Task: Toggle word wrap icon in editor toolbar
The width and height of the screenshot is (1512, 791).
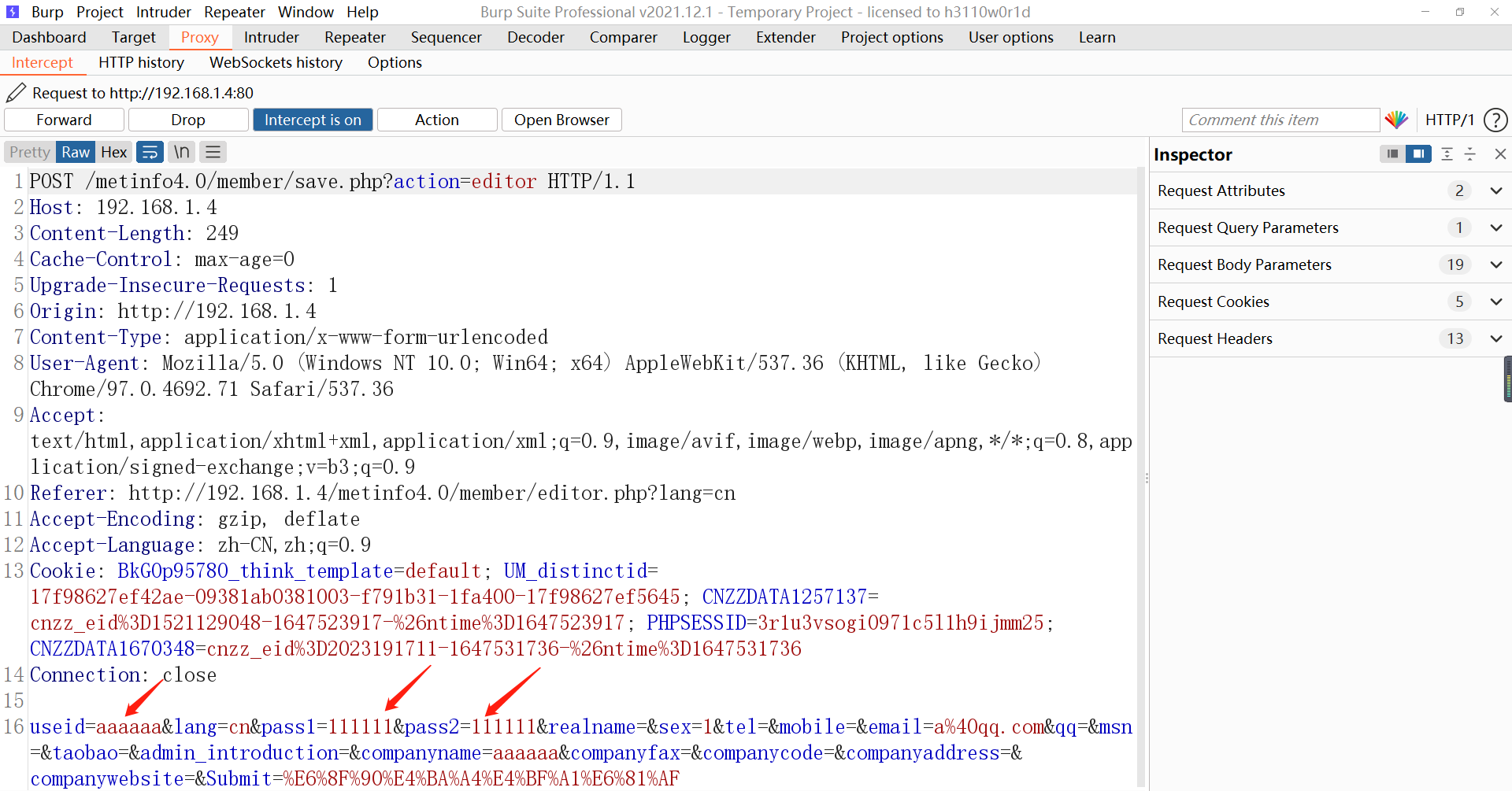Action: point(150,152)
